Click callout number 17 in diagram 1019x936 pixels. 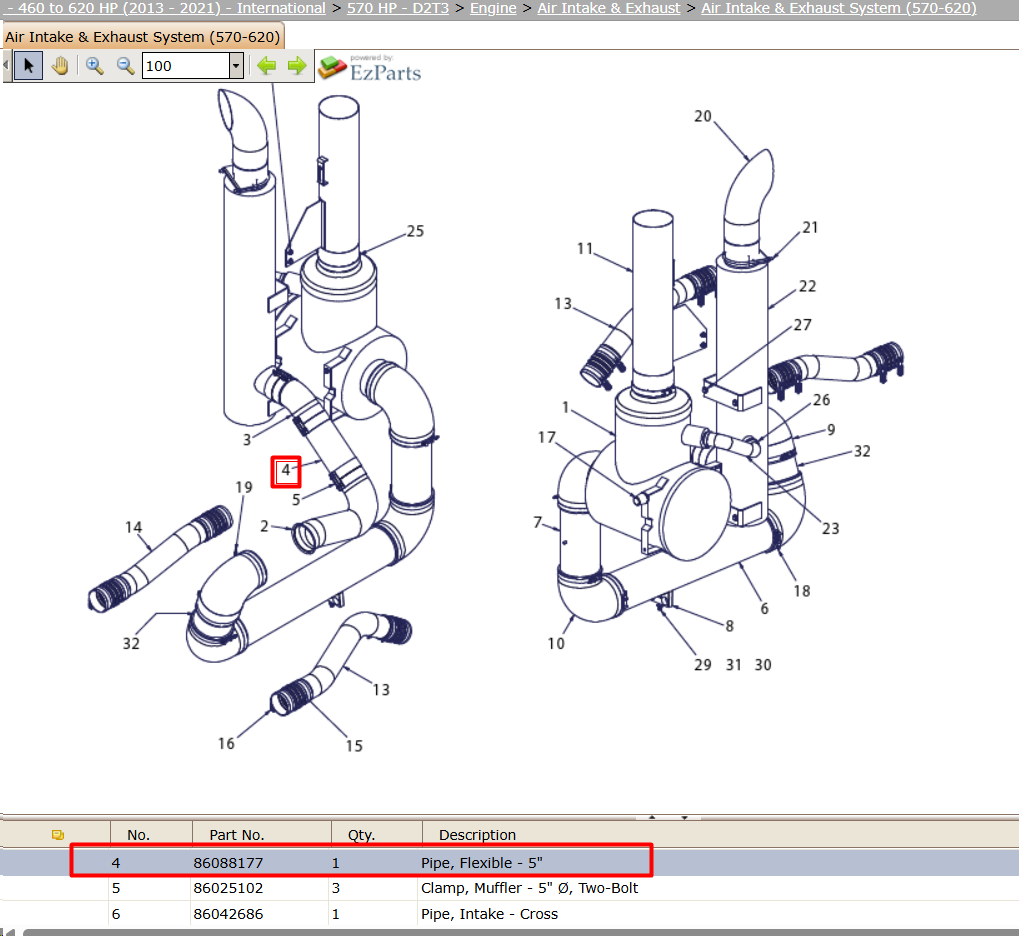coord(547,437)
